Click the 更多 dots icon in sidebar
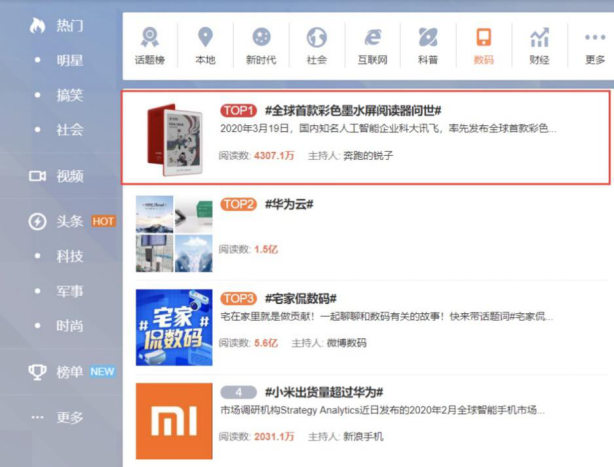Viewport: 614px width, 467px height. [37, 417]
